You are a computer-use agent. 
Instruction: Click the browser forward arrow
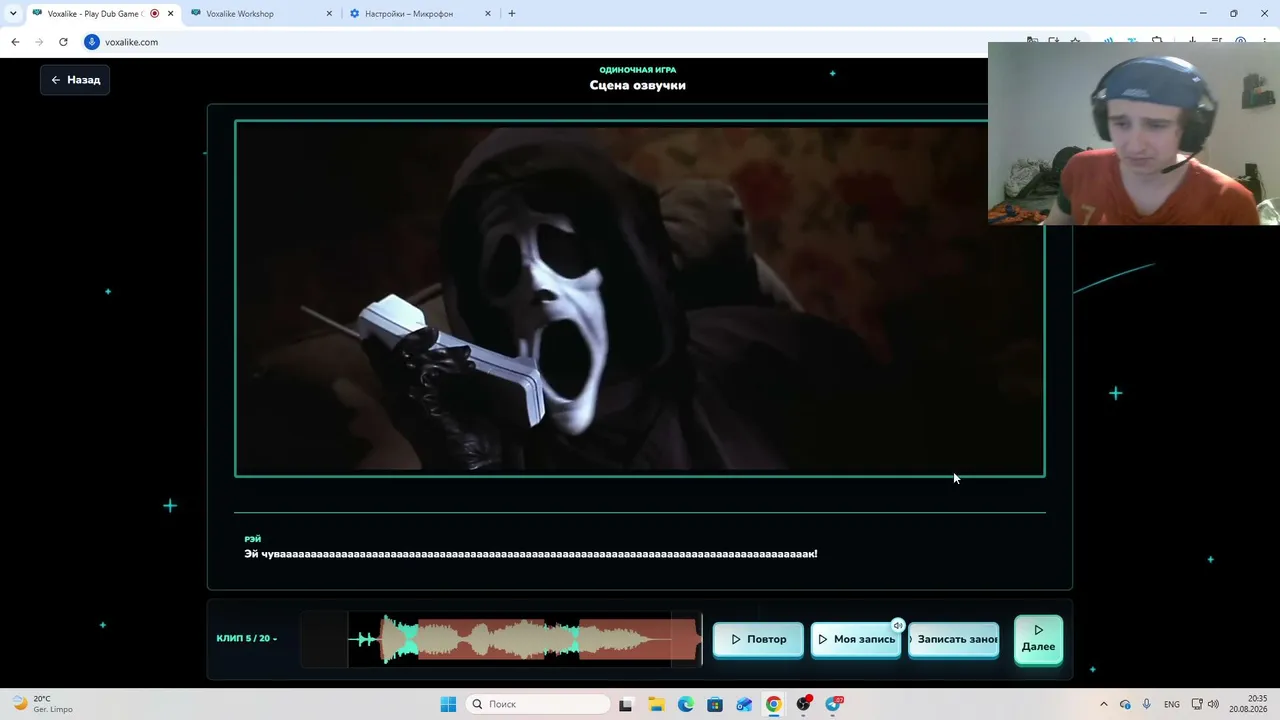39,42
